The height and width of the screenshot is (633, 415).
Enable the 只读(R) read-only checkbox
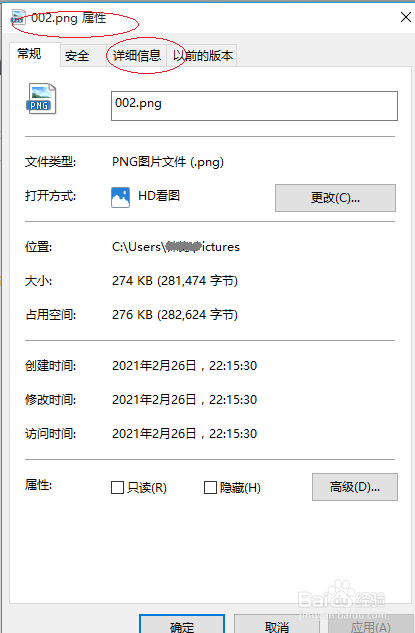tap(117, 487)
